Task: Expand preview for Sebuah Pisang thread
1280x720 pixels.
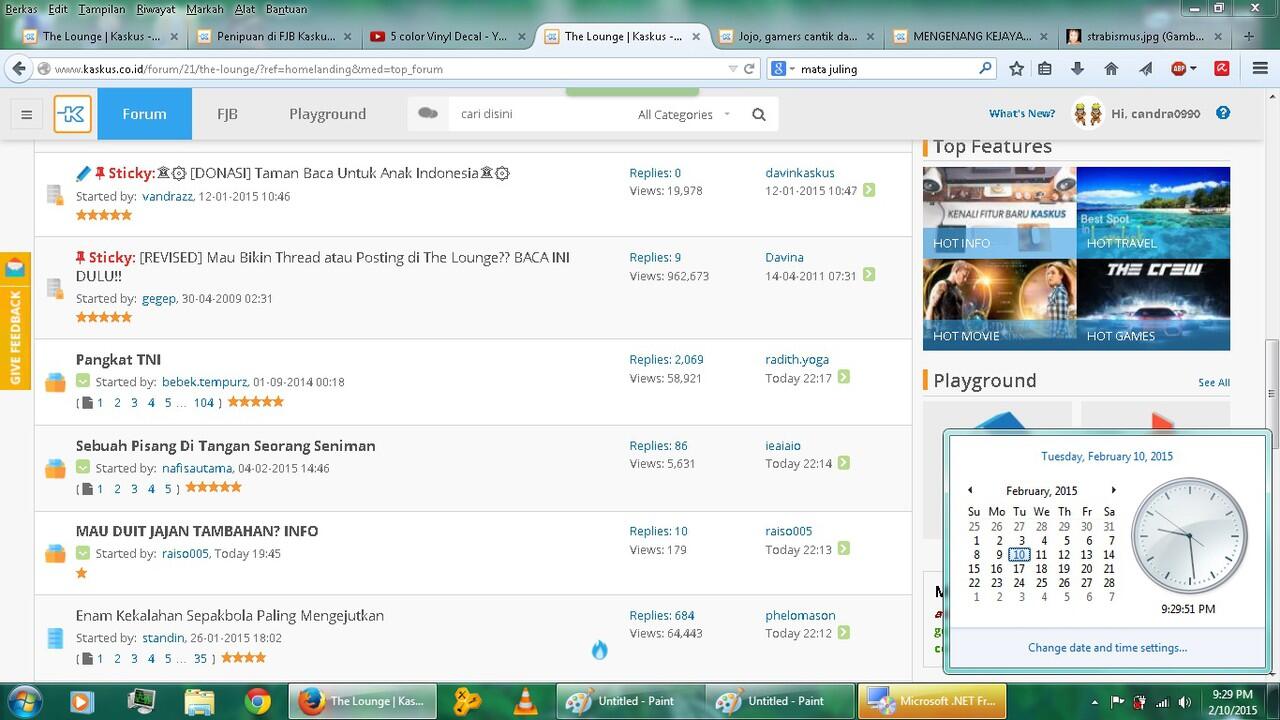Action: pos(83,467)
